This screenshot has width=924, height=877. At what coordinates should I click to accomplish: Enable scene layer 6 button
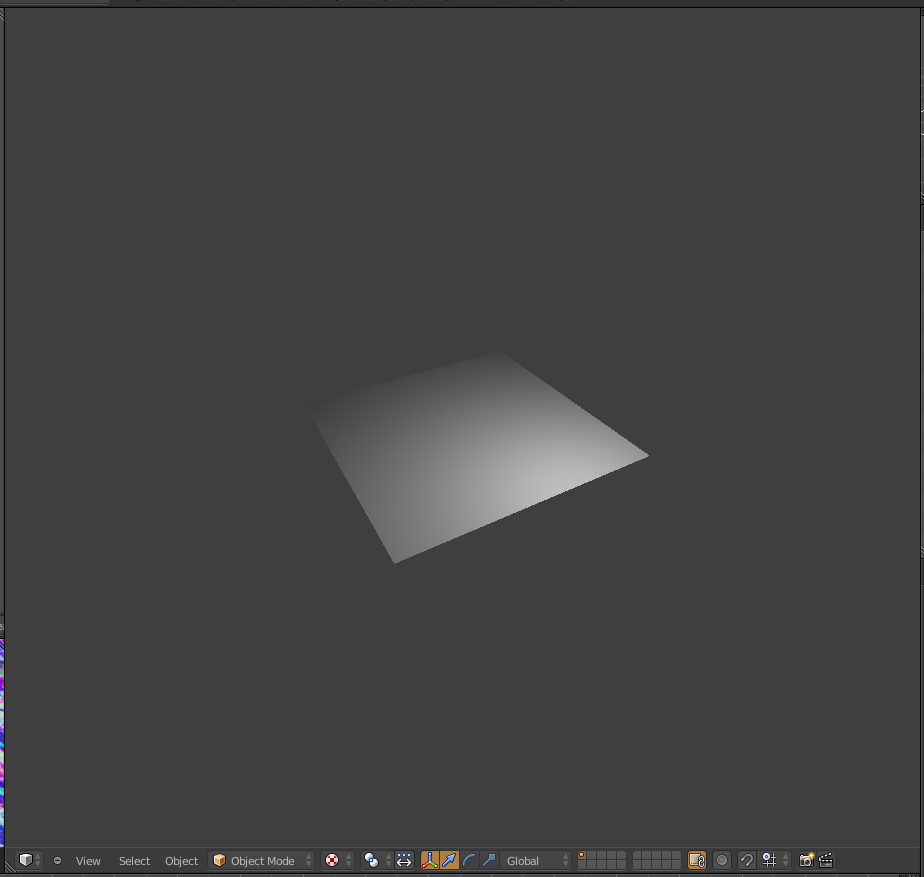638,856
